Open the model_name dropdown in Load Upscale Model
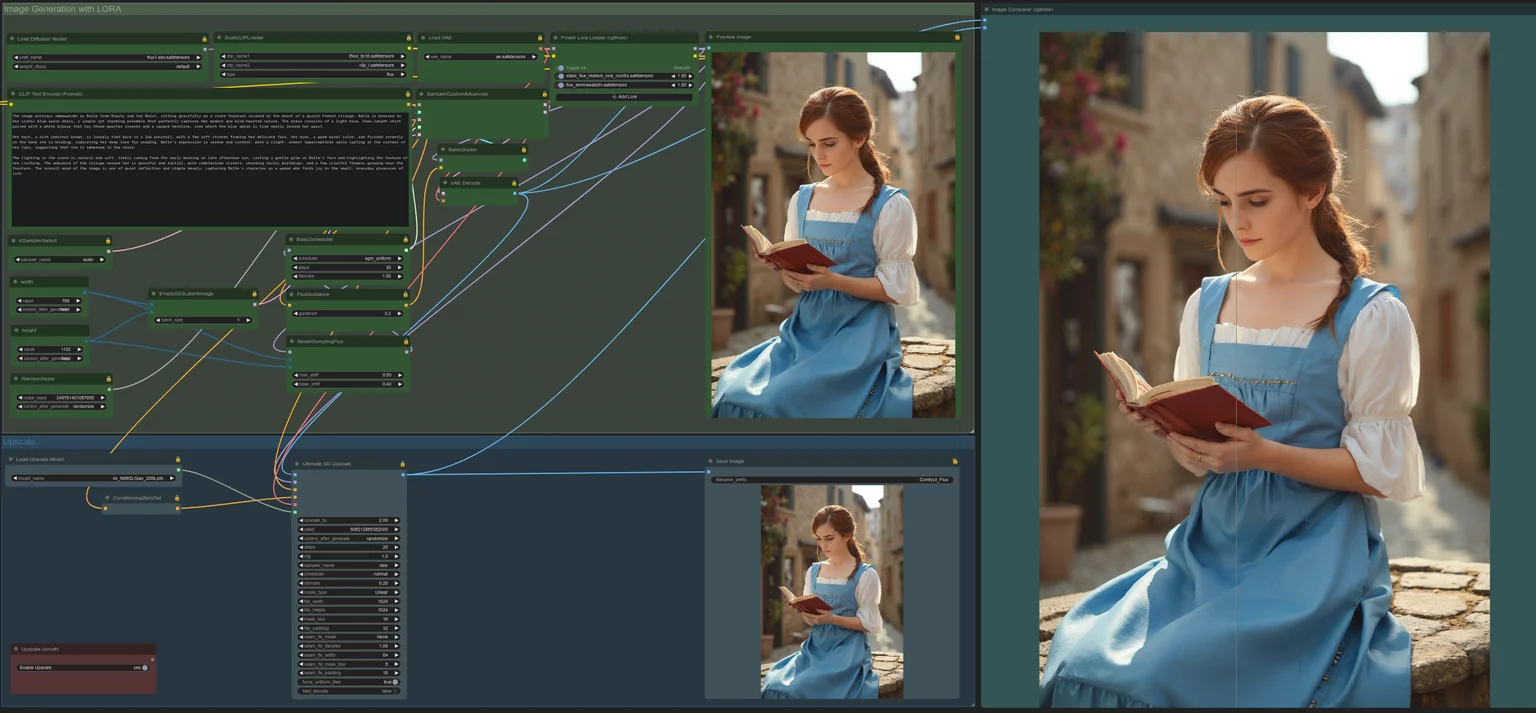Viewport: 1536px width, 713px height. [94, 478]
